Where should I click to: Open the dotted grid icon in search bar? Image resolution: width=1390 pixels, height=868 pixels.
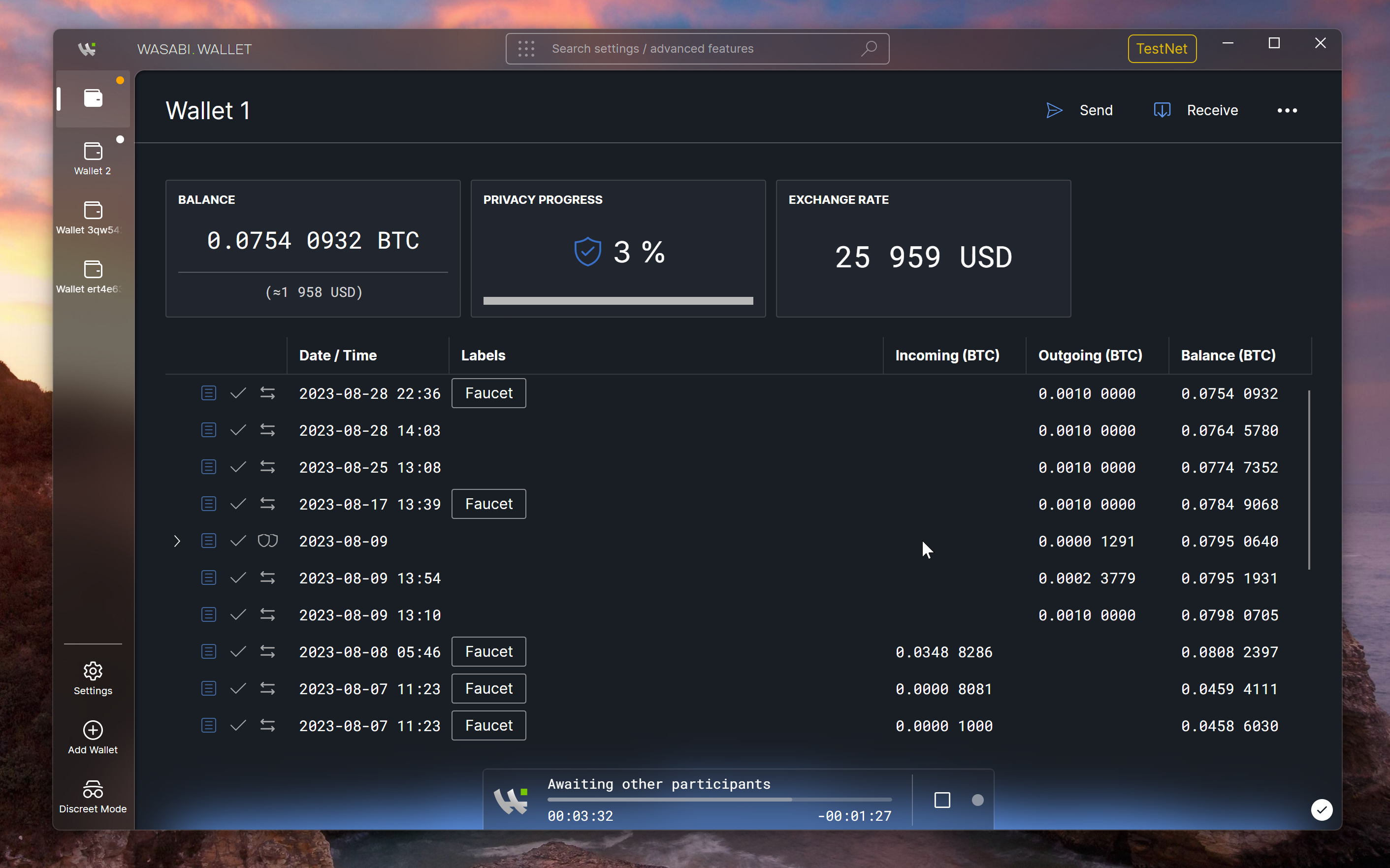[x=526, y=49]
